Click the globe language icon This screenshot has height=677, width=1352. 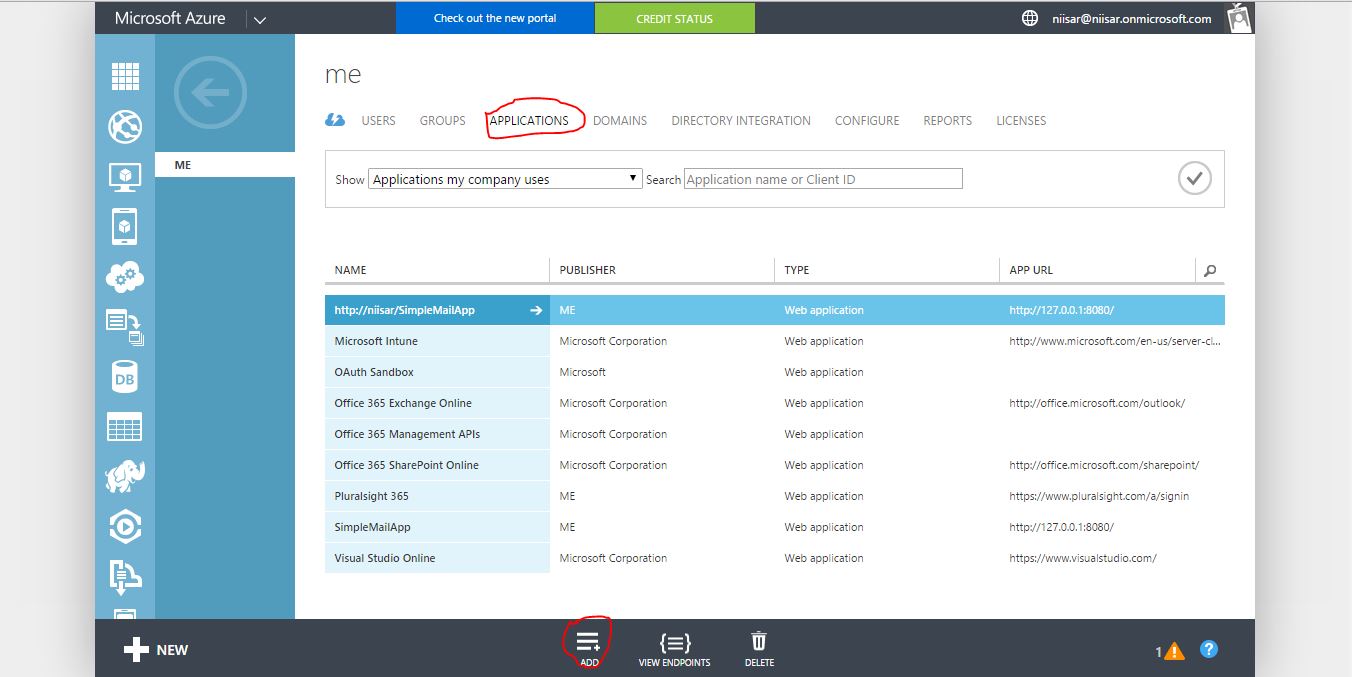tap(1030, 18)
